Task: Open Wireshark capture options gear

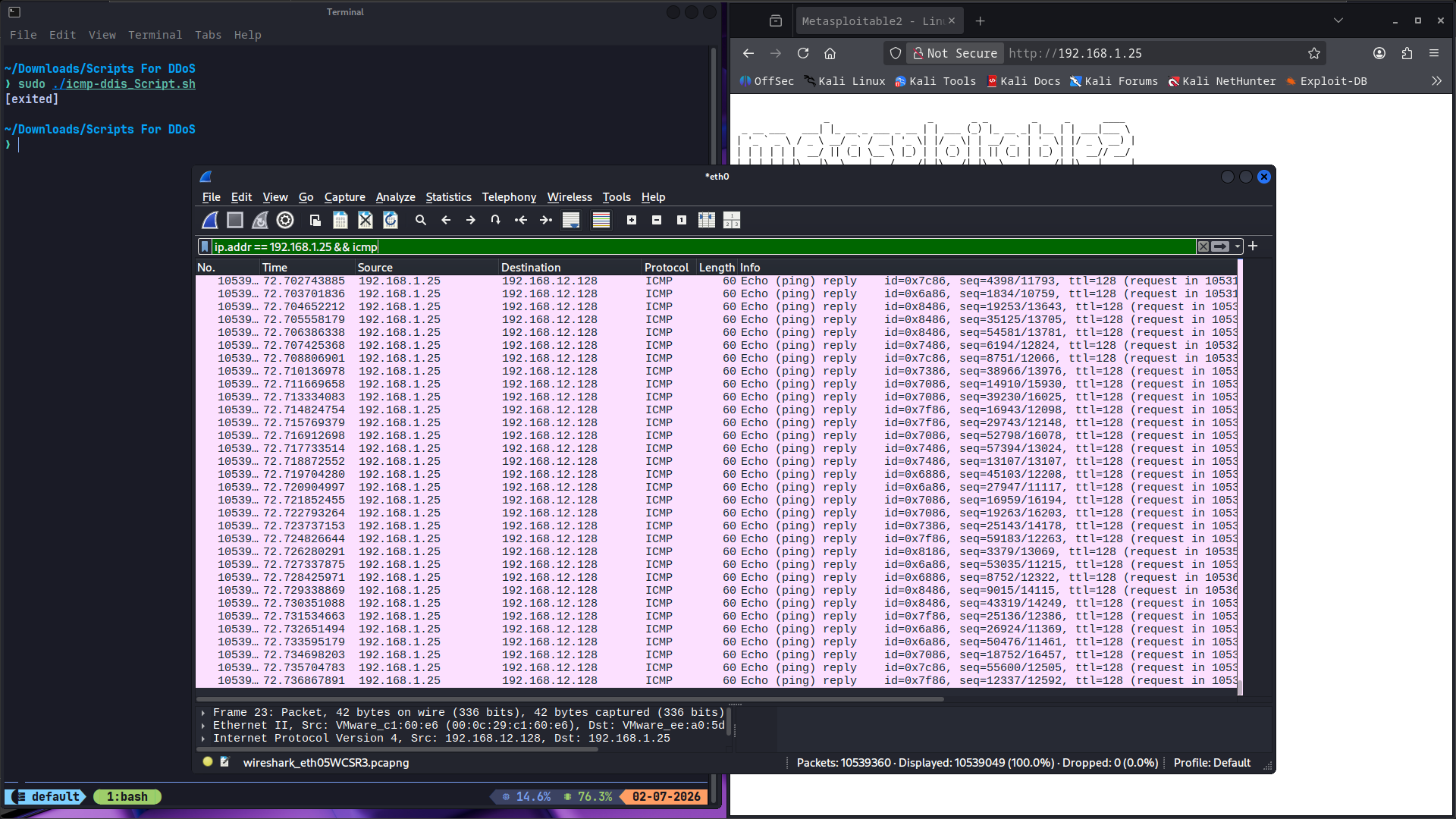Action: pyautogui.click(x=285, y=220)
